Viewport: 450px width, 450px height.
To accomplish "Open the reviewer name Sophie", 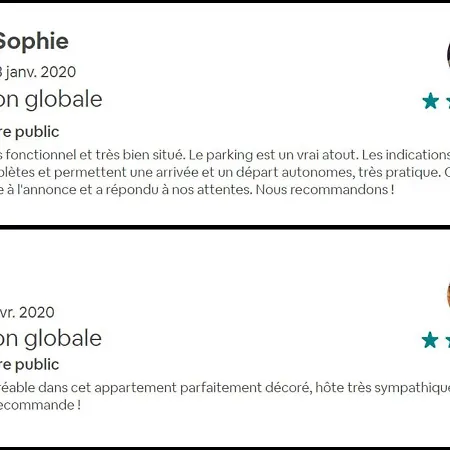I will (33, 41).
